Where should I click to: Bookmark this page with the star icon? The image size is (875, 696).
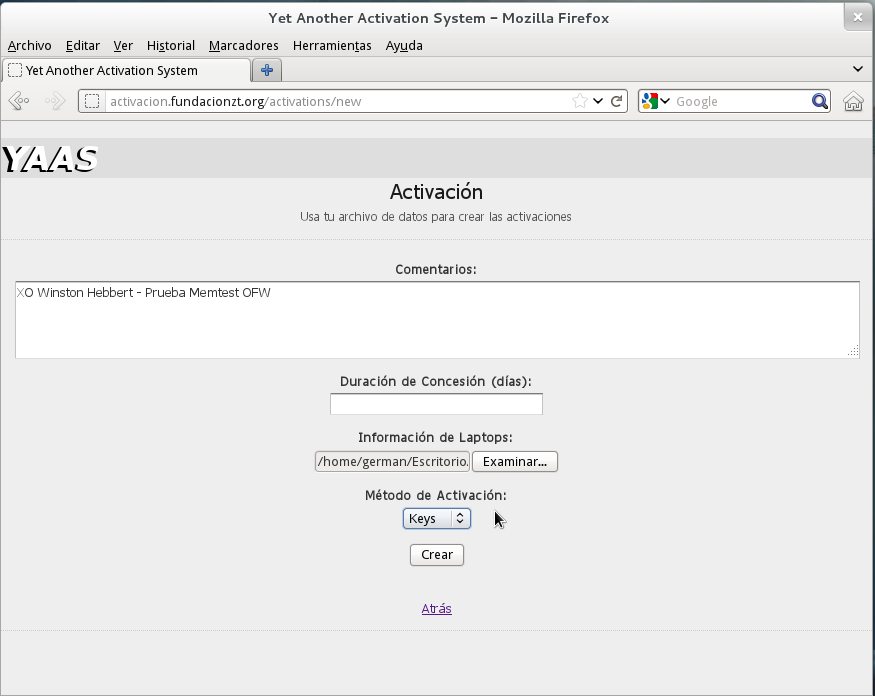click(579, 101)
